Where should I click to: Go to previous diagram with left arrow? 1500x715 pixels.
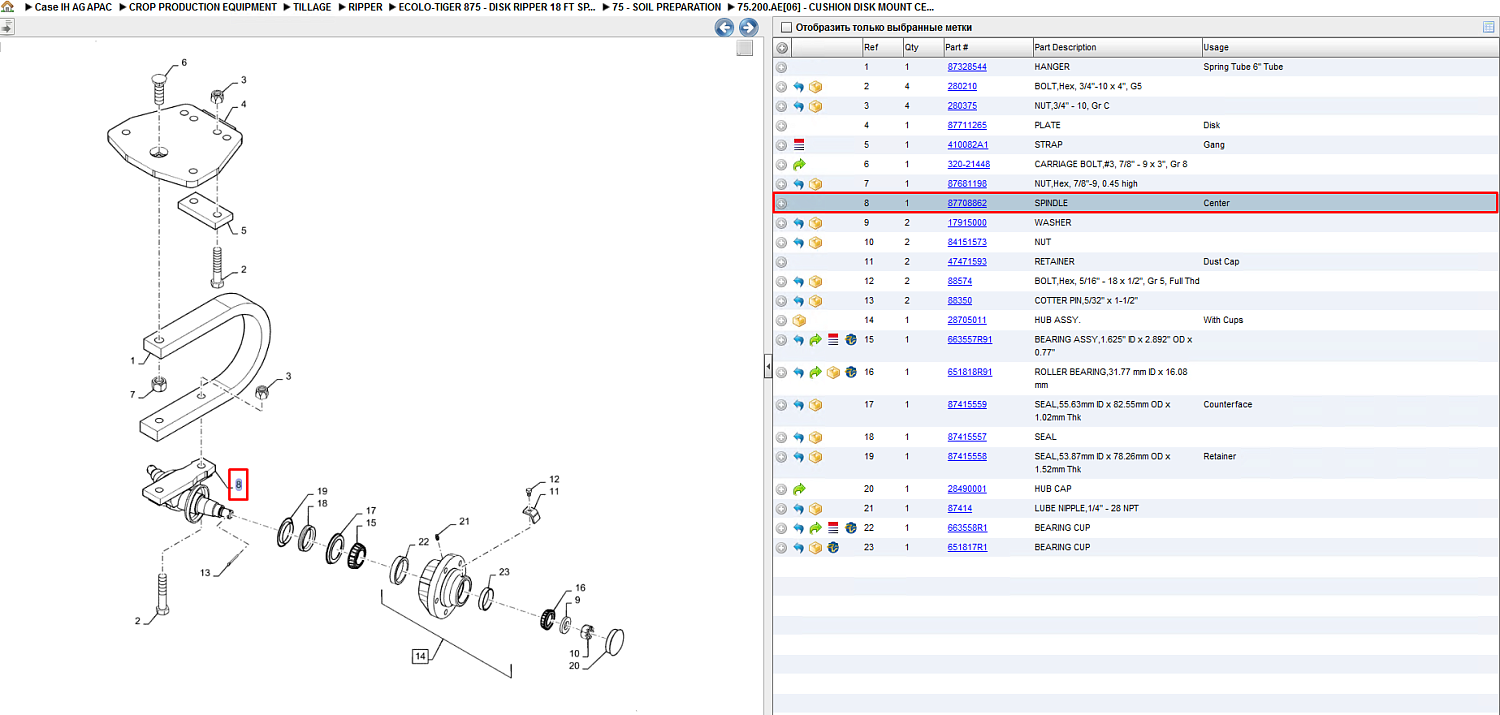(x=725, y=28)
